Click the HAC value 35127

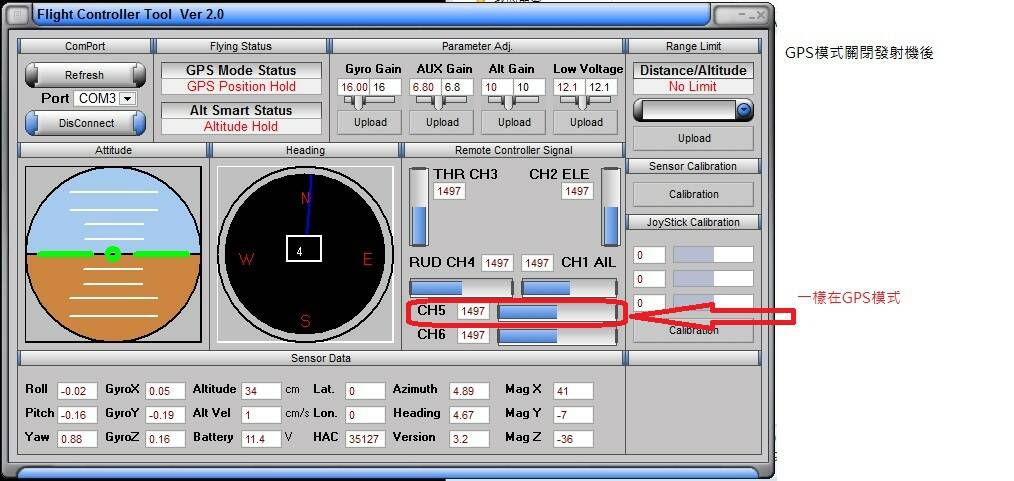click(x=365, y=438)
